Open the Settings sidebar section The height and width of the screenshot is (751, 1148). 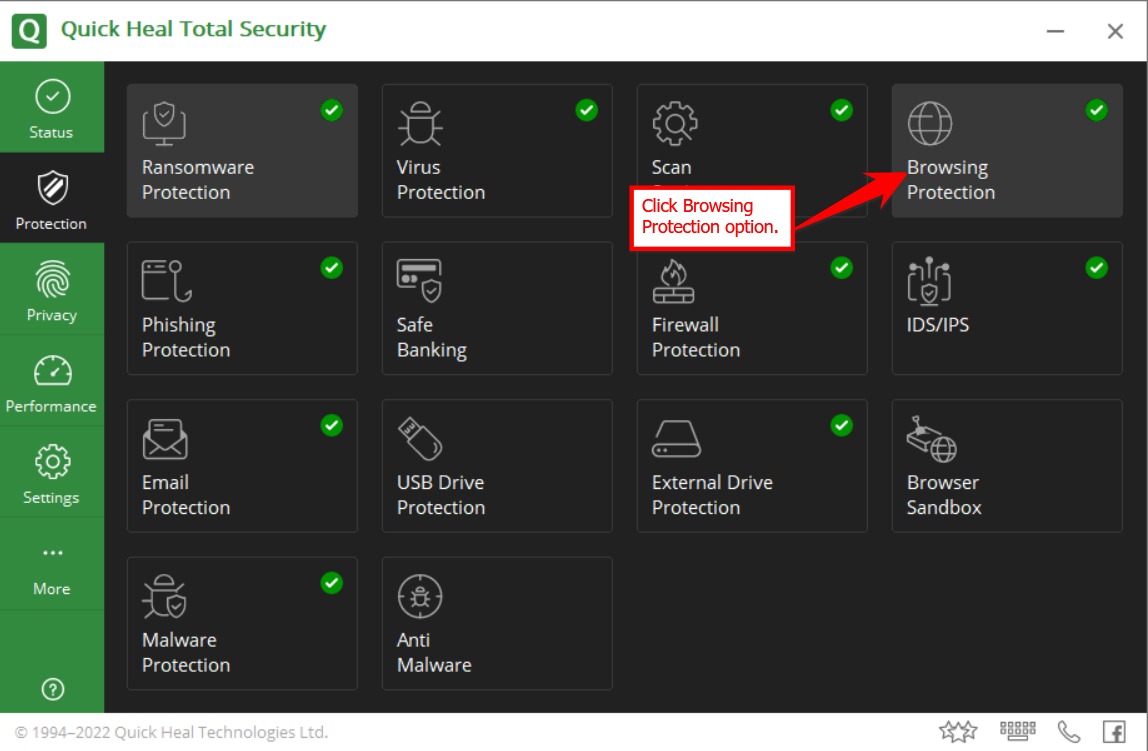point(52,474)
